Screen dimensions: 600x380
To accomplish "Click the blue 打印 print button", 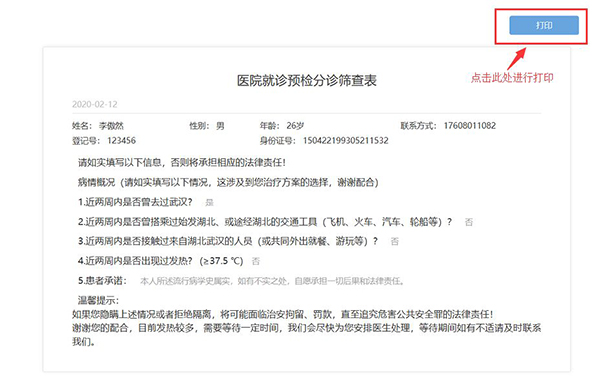I will pyautogui.click(x=544, y=25).
